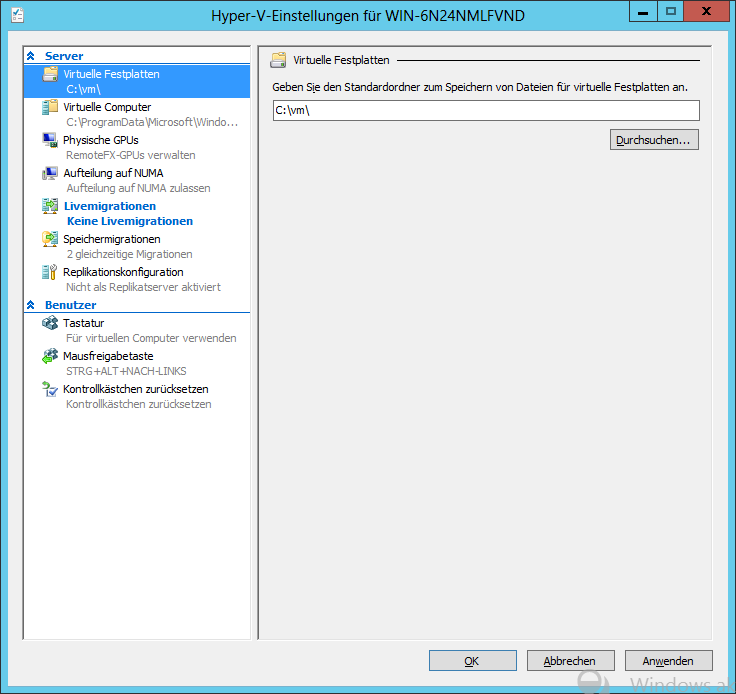Screen dimensions: 736x694
Task: Click the Replikationskonfiguration icon
Action: click(50, 273)
